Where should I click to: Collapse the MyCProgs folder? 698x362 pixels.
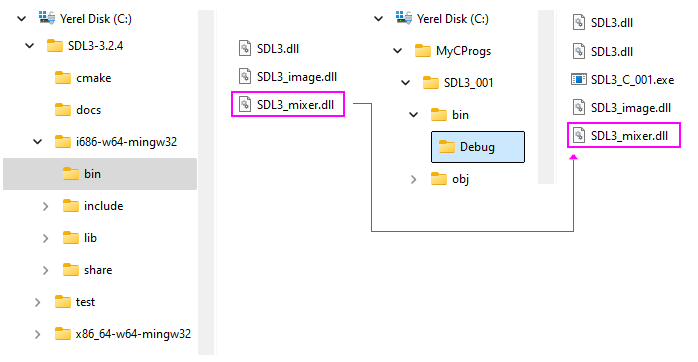click(x=398, y=51)
